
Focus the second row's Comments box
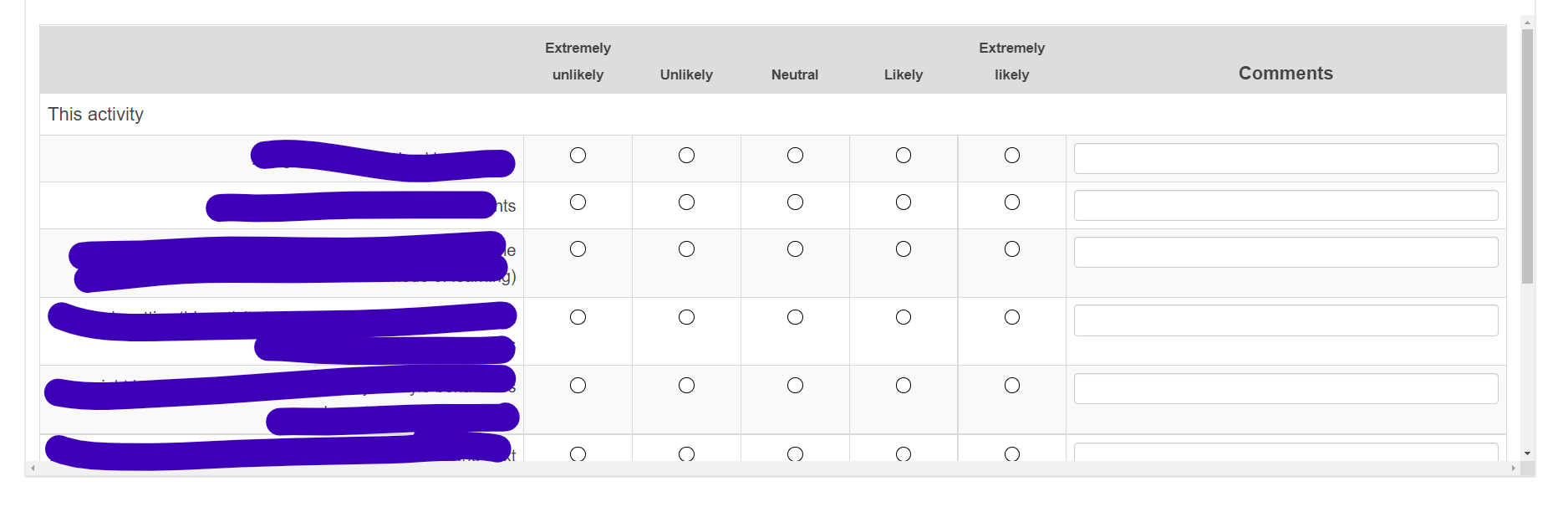coord(1285,206)
